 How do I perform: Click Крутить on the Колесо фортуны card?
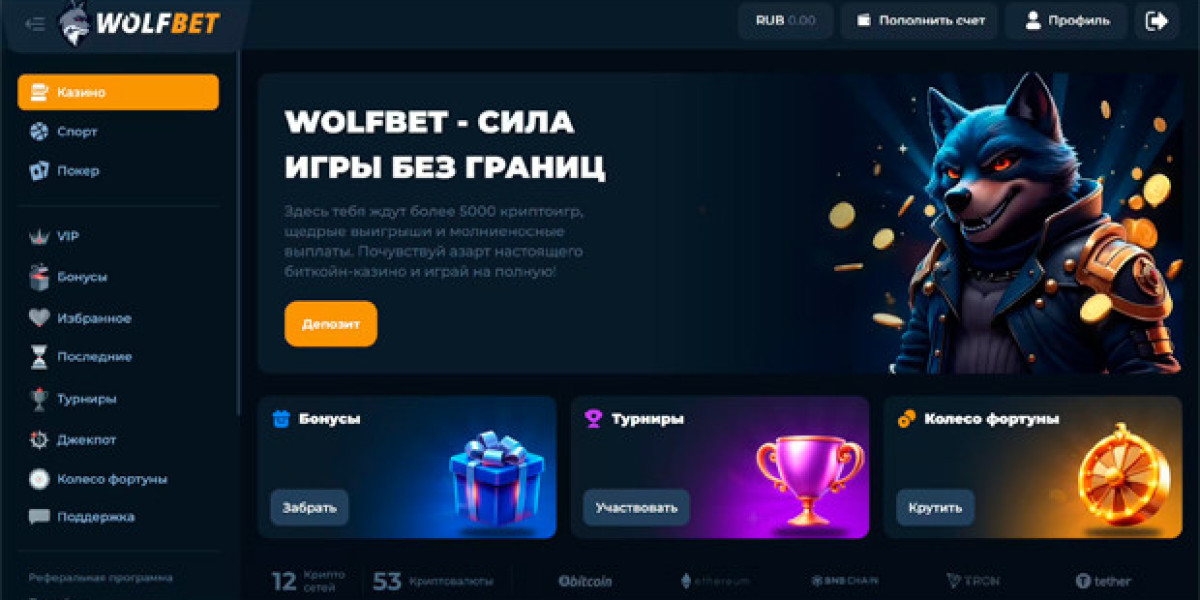(936, 507)
